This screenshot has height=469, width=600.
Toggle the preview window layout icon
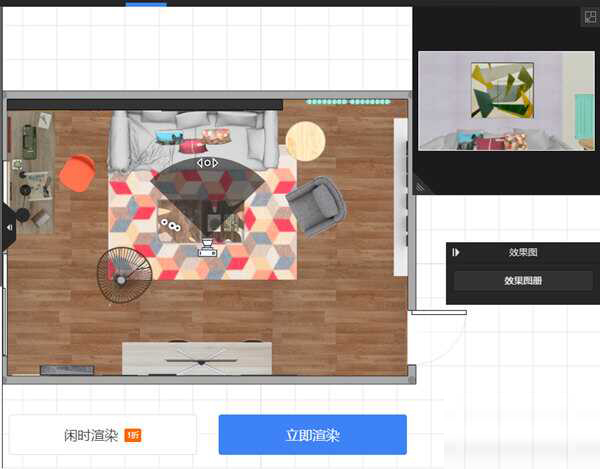pyautogui.click(x=590, y=16)
